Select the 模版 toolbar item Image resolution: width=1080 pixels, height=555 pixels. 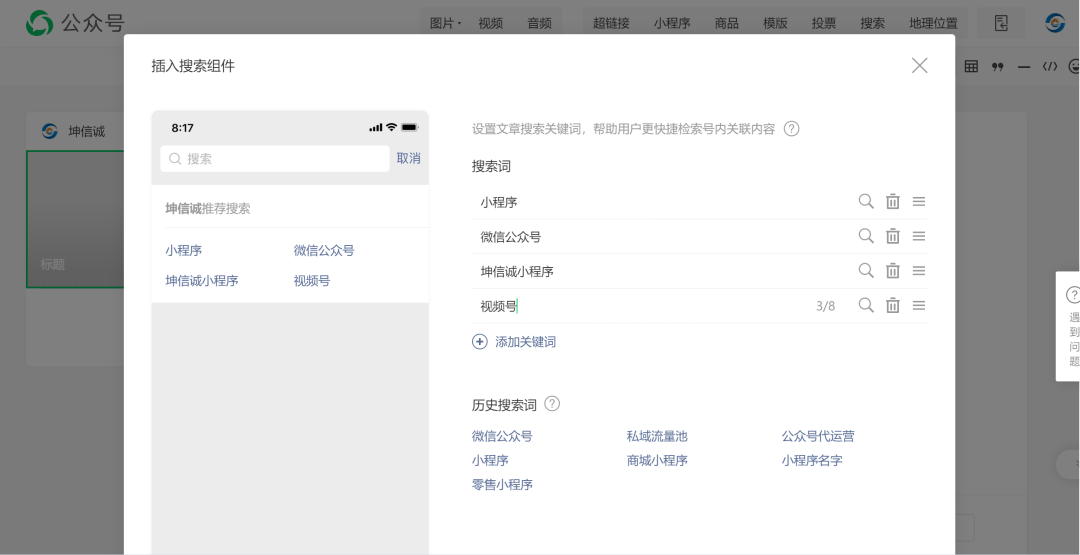point(775,23)
